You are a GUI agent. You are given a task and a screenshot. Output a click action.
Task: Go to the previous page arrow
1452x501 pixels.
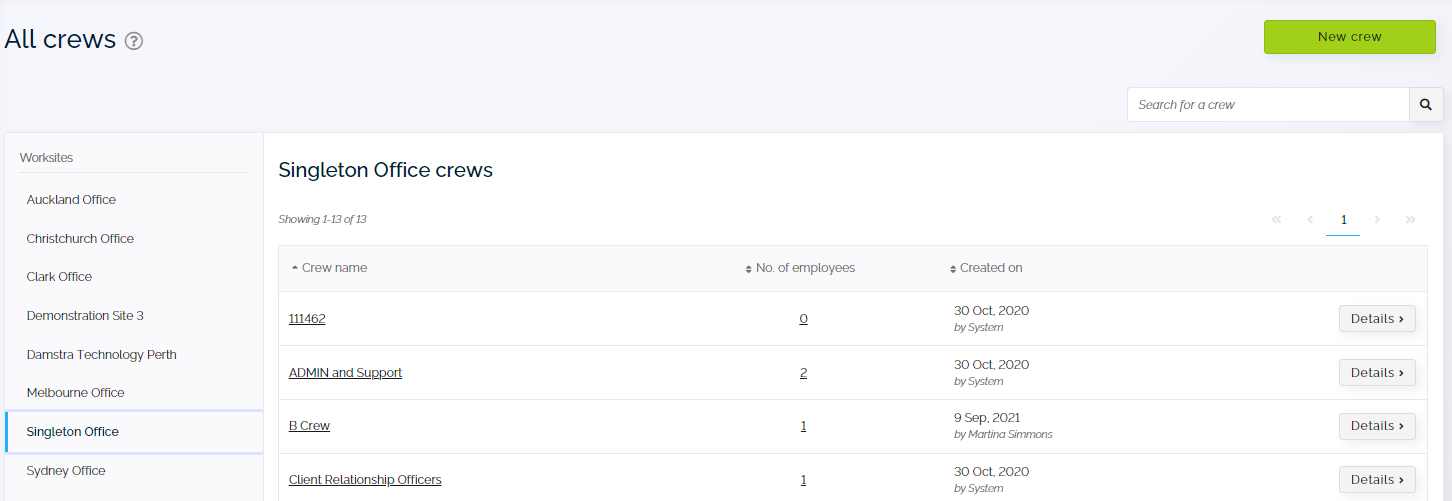[1310, 220]
